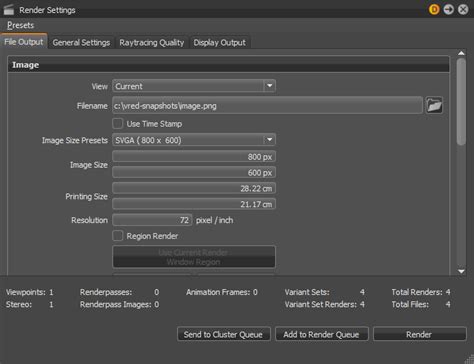Click the scrollbar down arrow
This screenshot has width=474, height=364.
coord(461,271)
